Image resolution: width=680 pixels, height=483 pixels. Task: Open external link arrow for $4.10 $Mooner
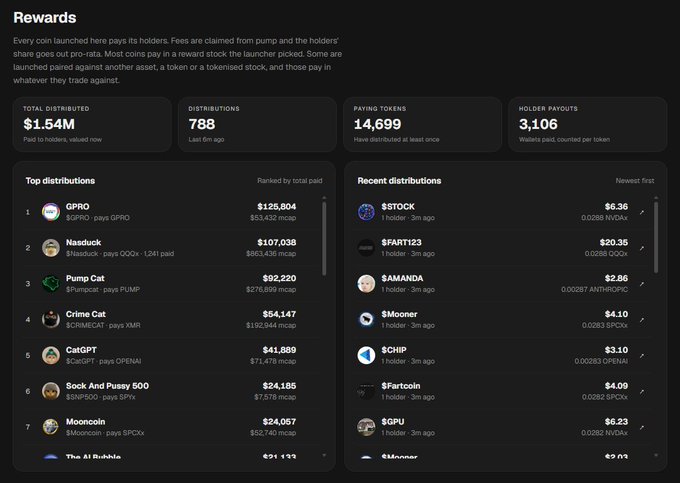click(642, 320)
